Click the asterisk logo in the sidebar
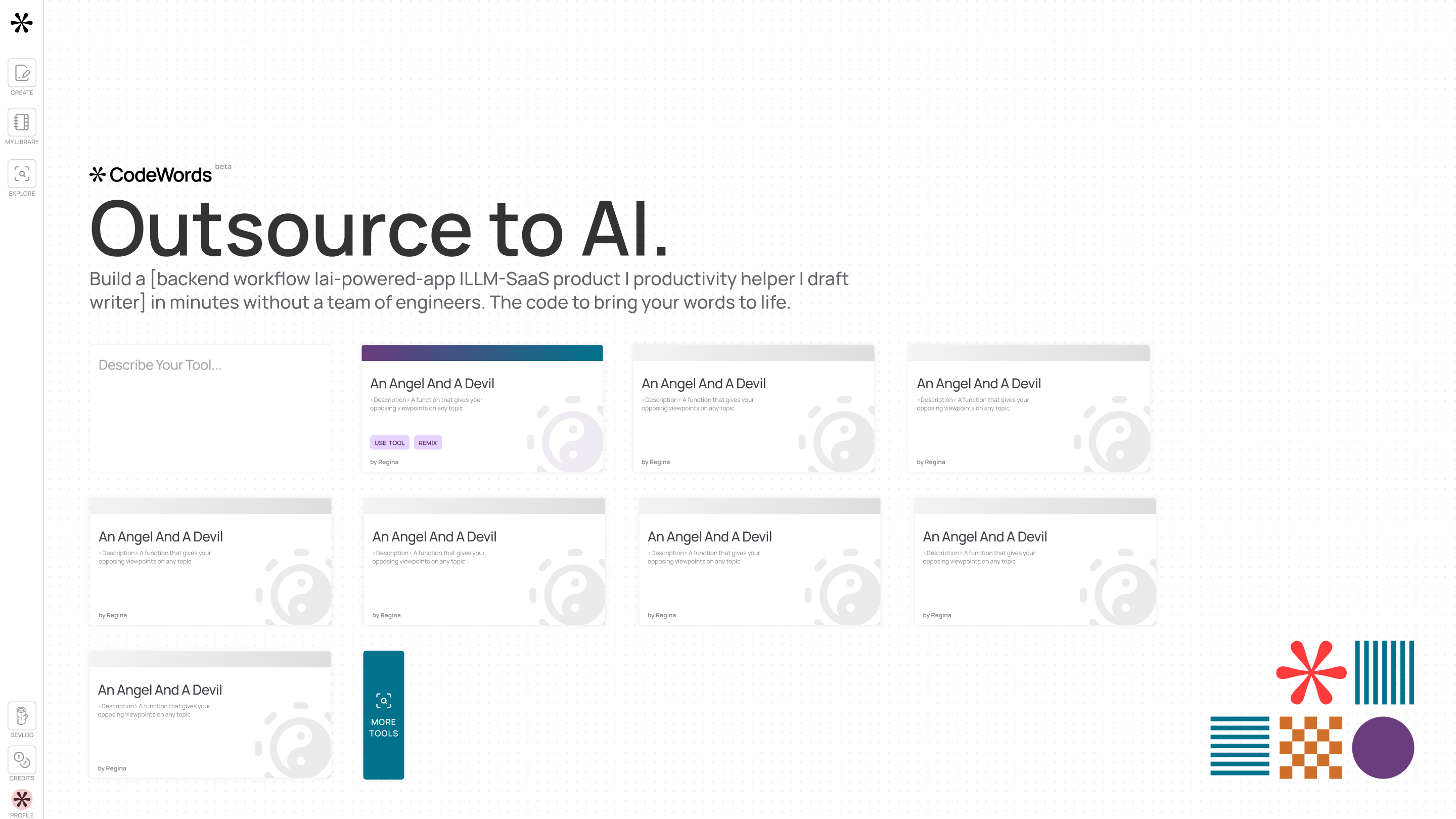Screen dimensions: 1456x819 pos(21,23)
